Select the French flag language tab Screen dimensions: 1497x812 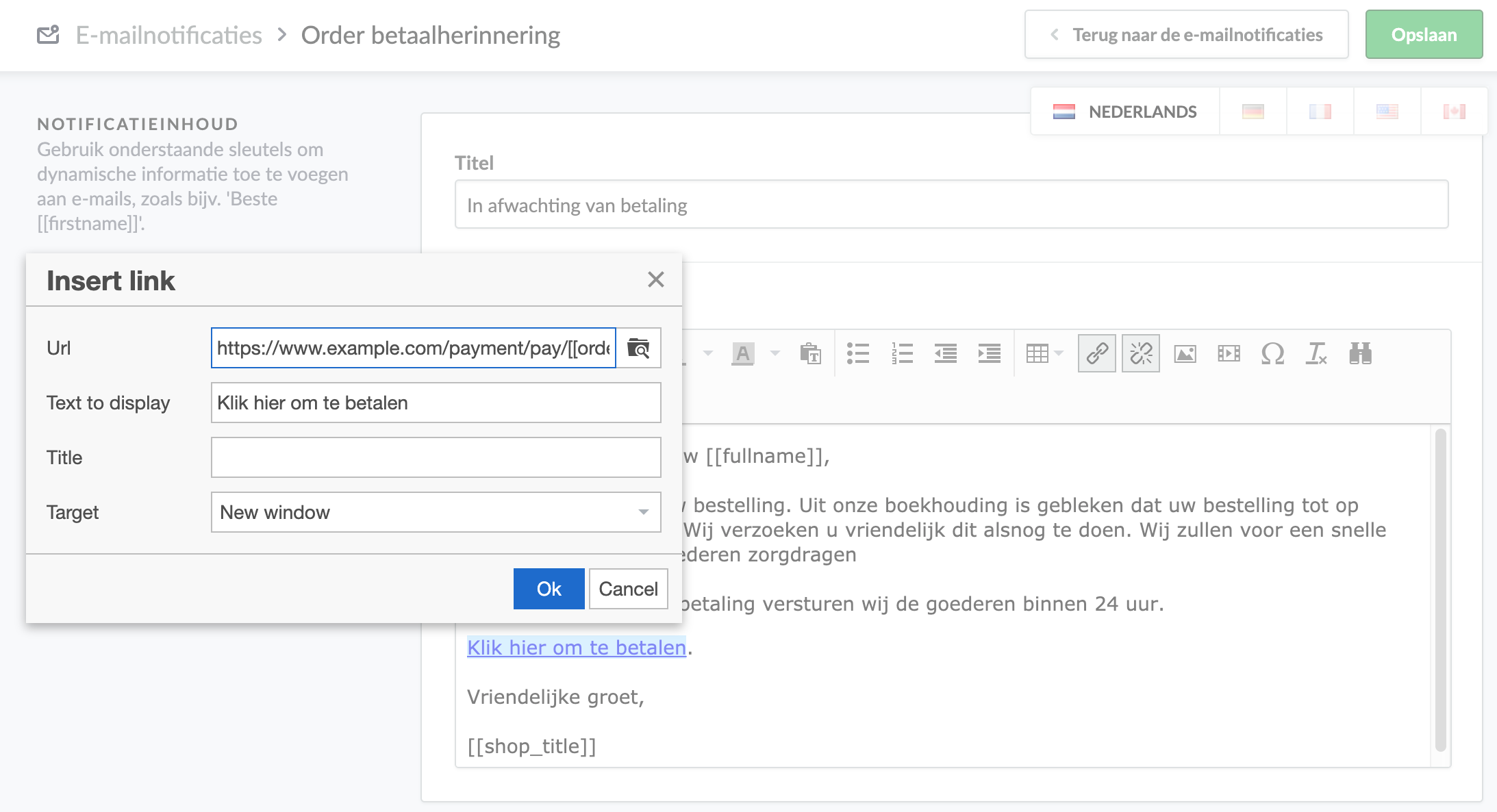pyautogui.click(x=1320, y=112)
